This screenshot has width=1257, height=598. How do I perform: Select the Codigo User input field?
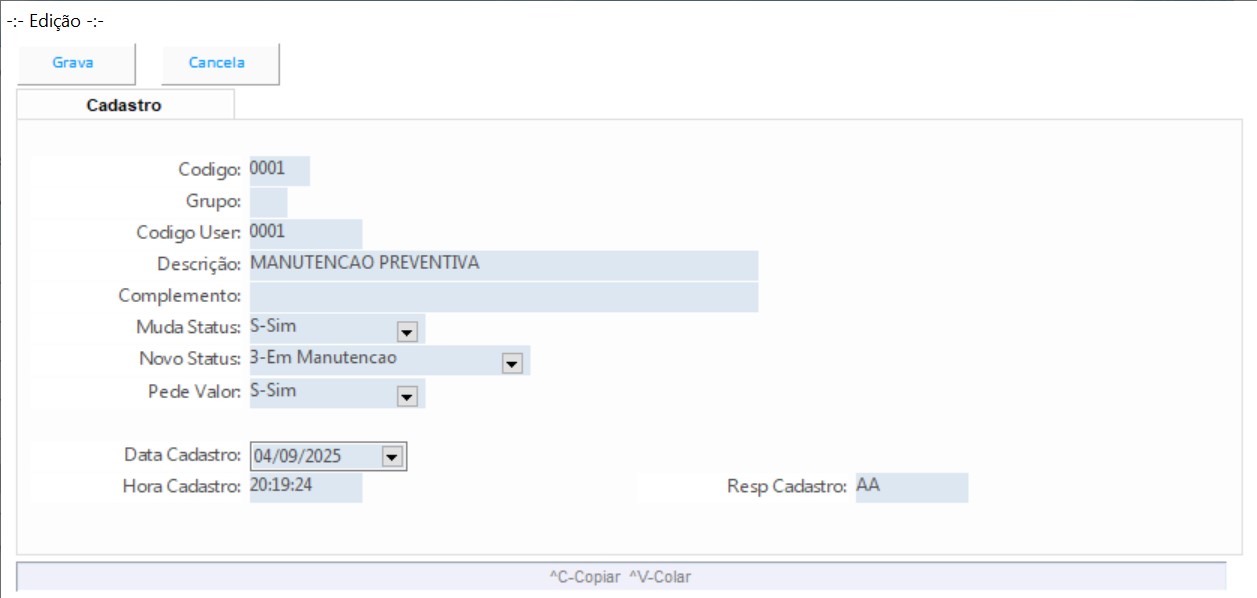305,233
